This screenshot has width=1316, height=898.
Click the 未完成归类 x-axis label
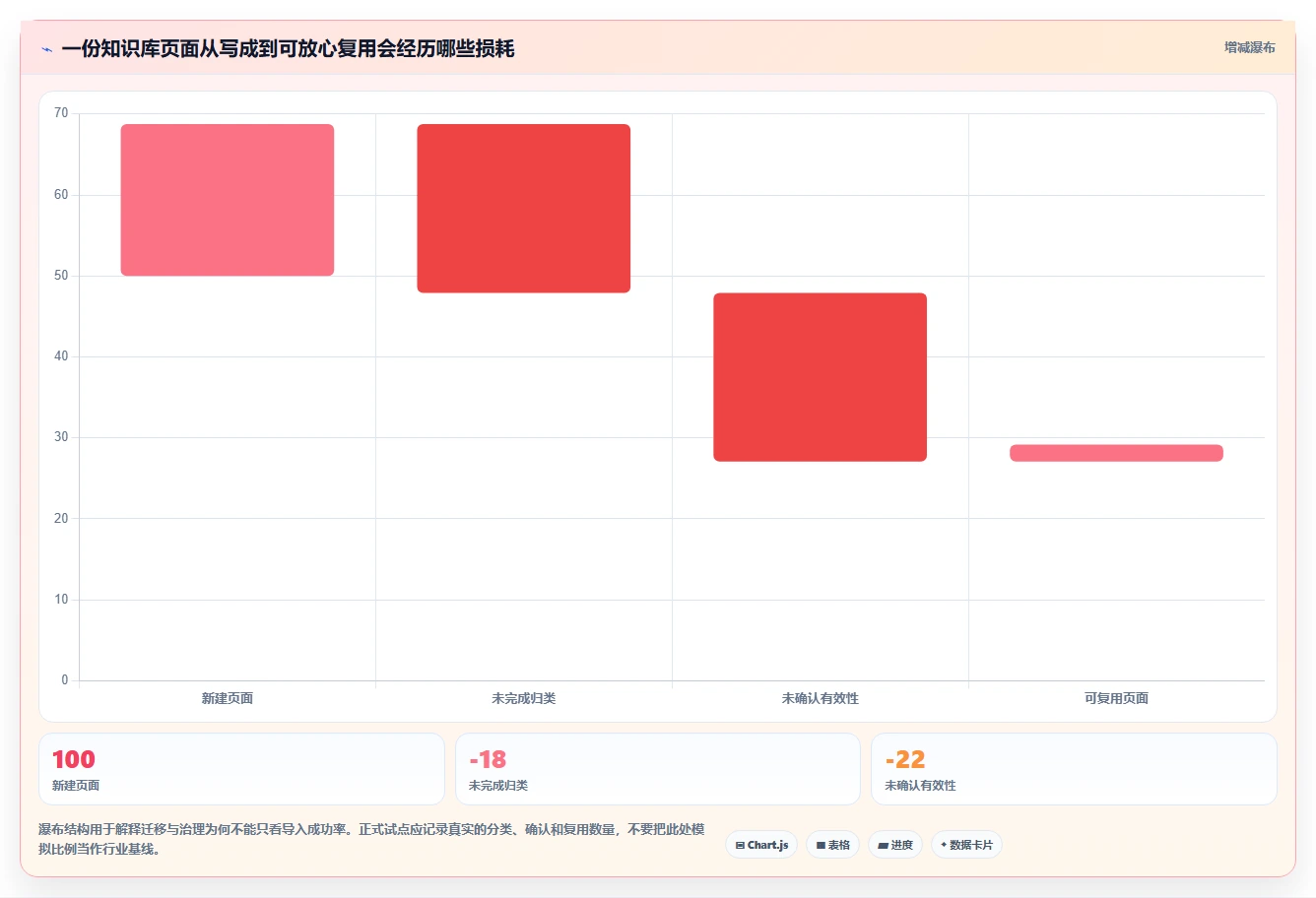(524, 698)
